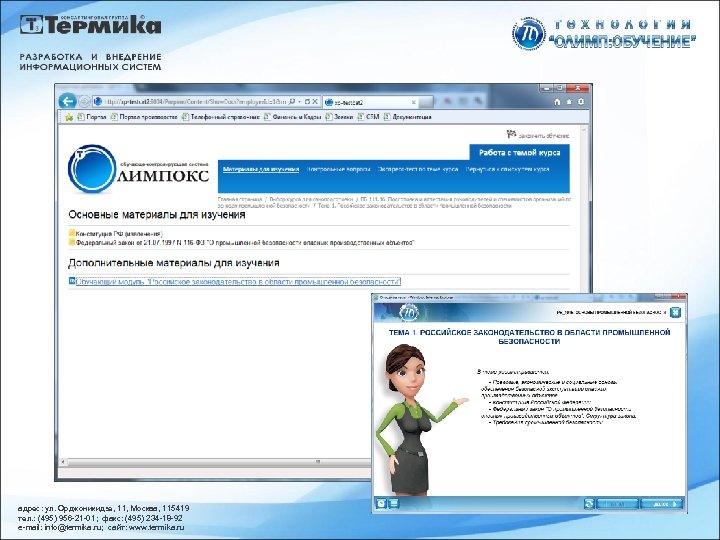Click the browser address bar URL
Viewport: 720px width, 540px height.
coord(195,101)
